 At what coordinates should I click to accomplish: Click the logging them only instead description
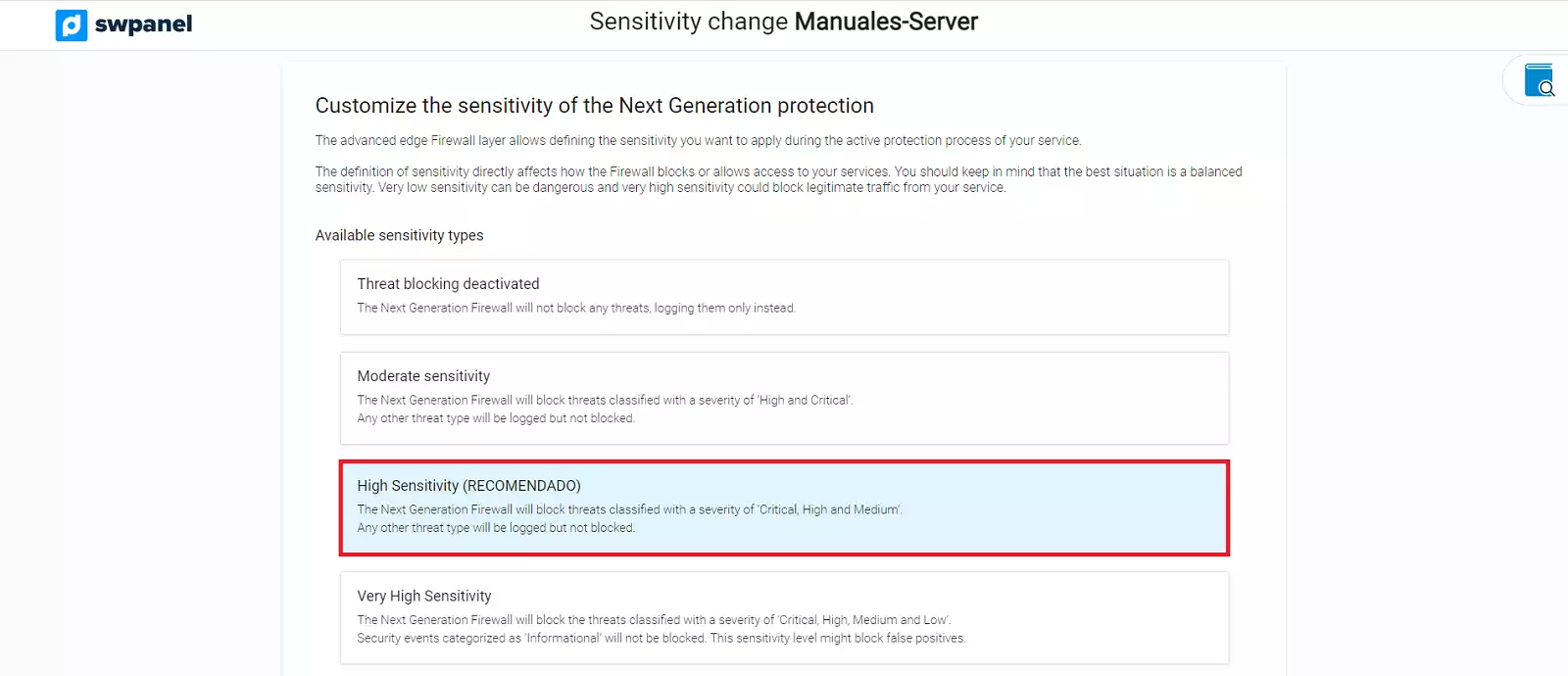point(576,308)
